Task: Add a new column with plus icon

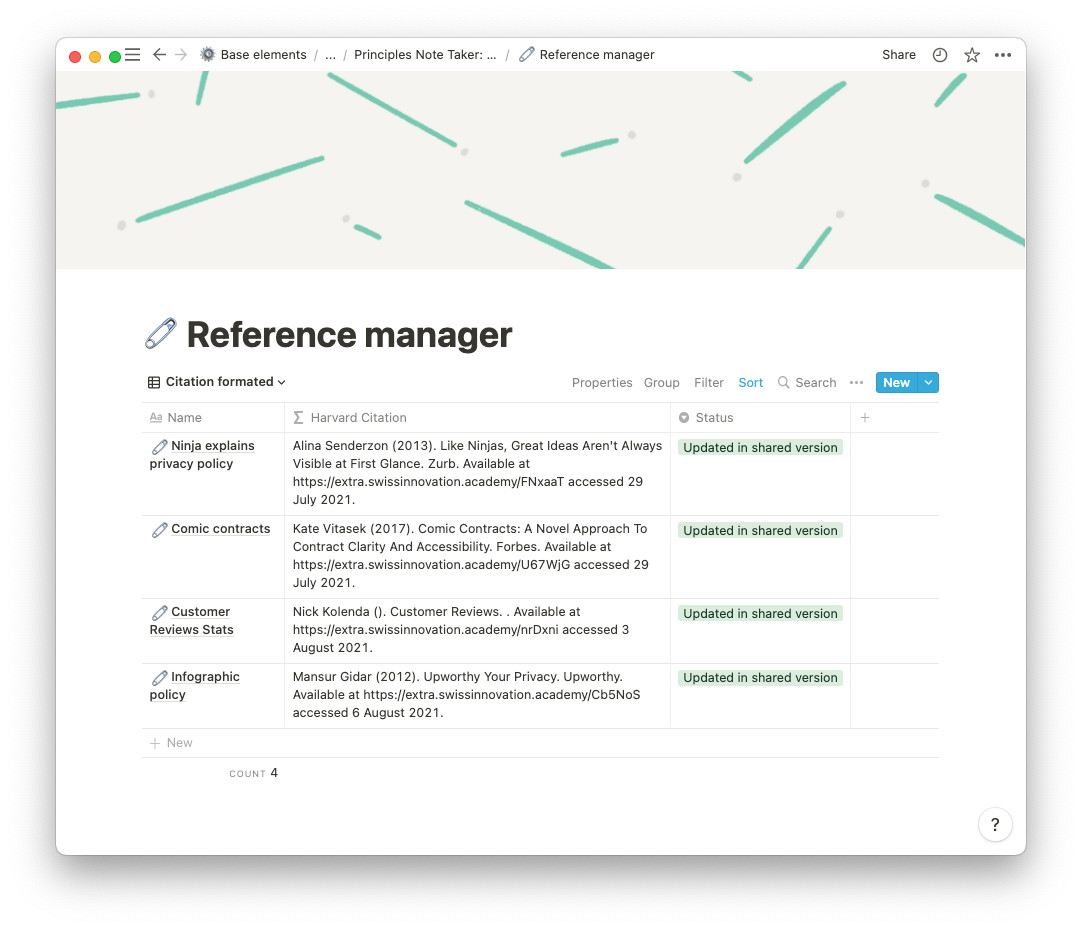Action: click(865, 418)
